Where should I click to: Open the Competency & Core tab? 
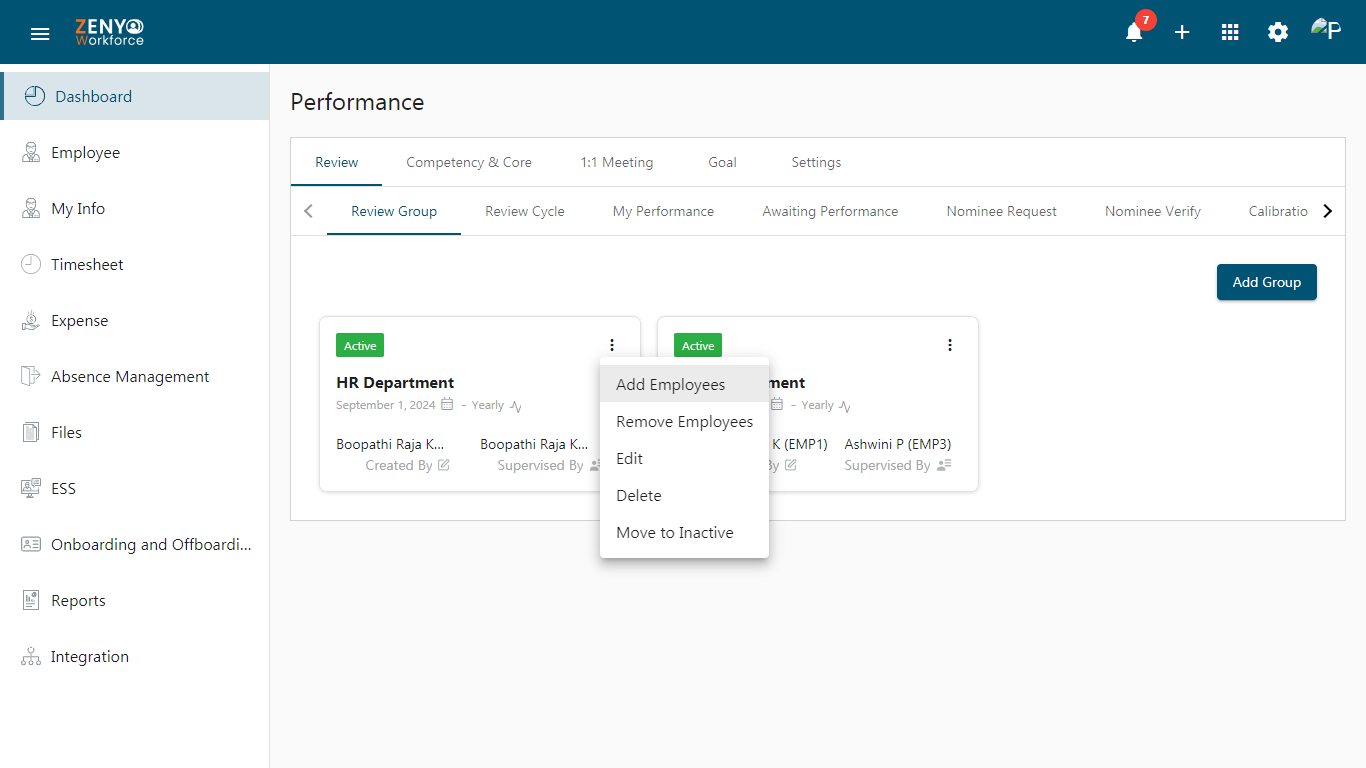[x=469, y=162]
